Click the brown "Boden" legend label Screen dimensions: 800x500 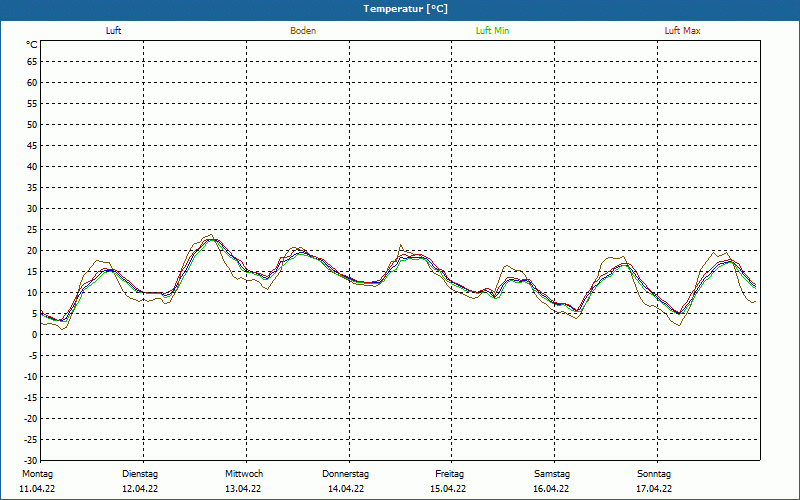coord(303,31)
